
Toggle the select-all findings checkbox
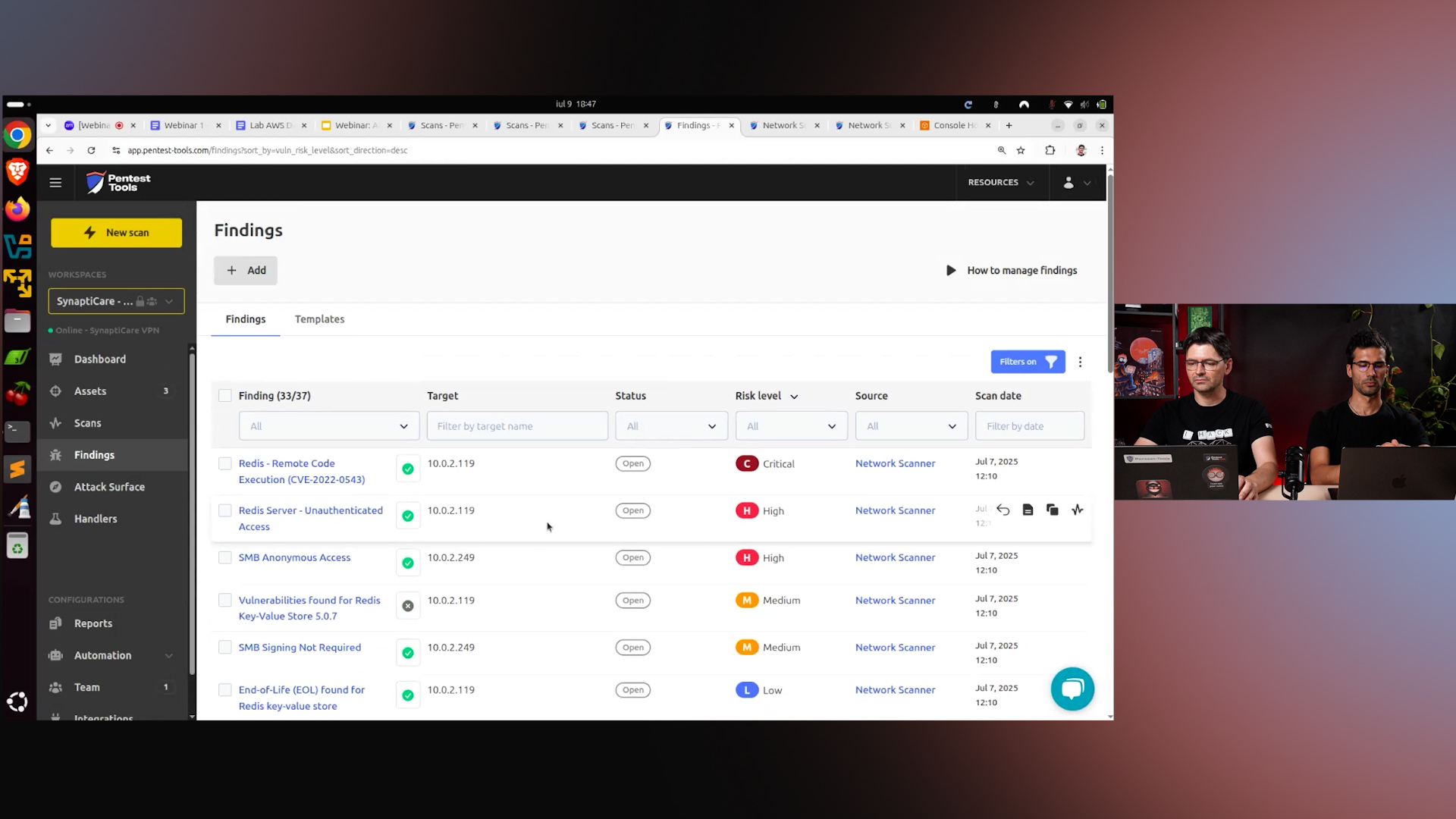[224, 396]
